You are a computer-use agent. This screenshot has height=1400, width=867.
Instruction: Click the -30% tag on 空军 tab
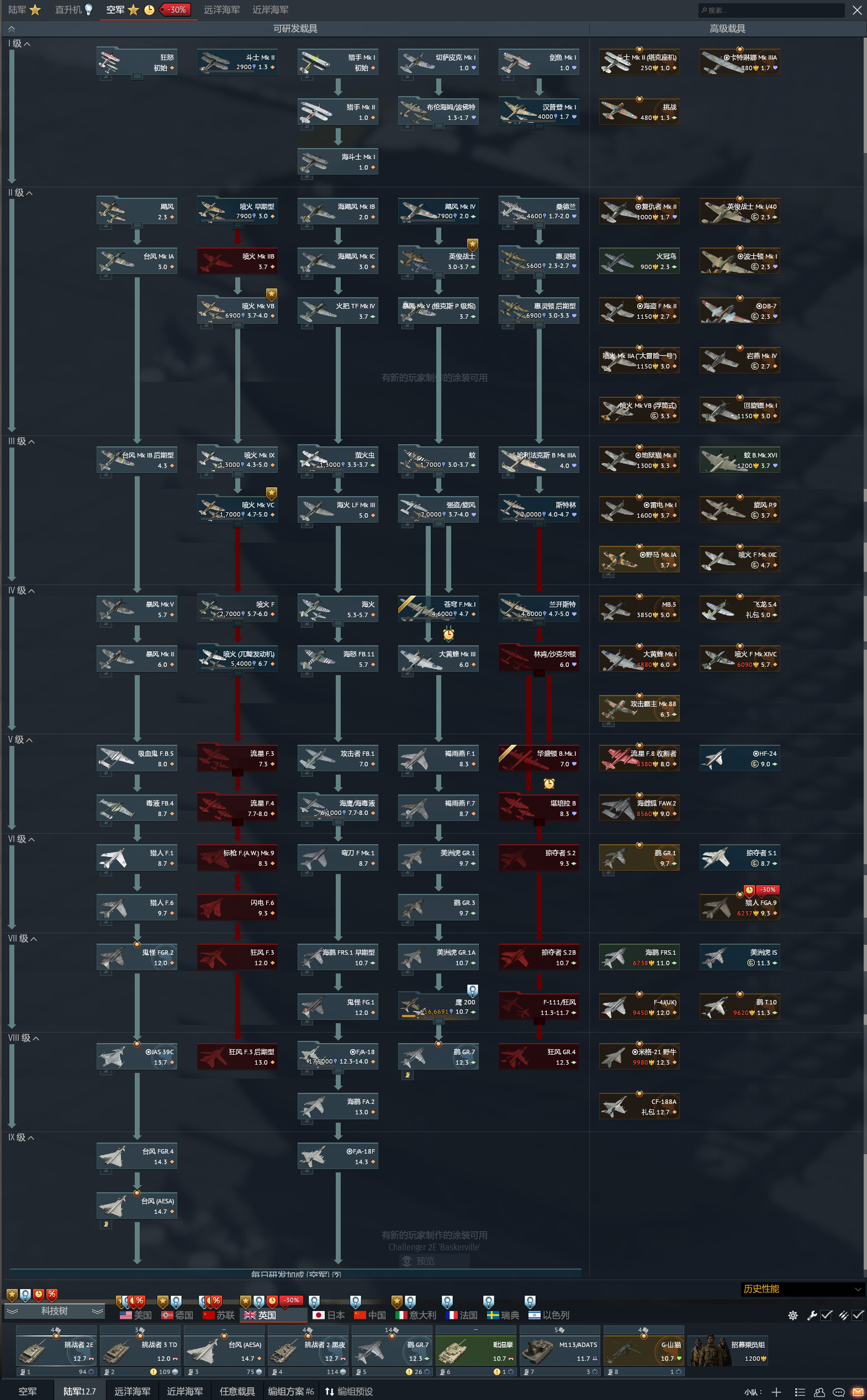tap(176, 10)
